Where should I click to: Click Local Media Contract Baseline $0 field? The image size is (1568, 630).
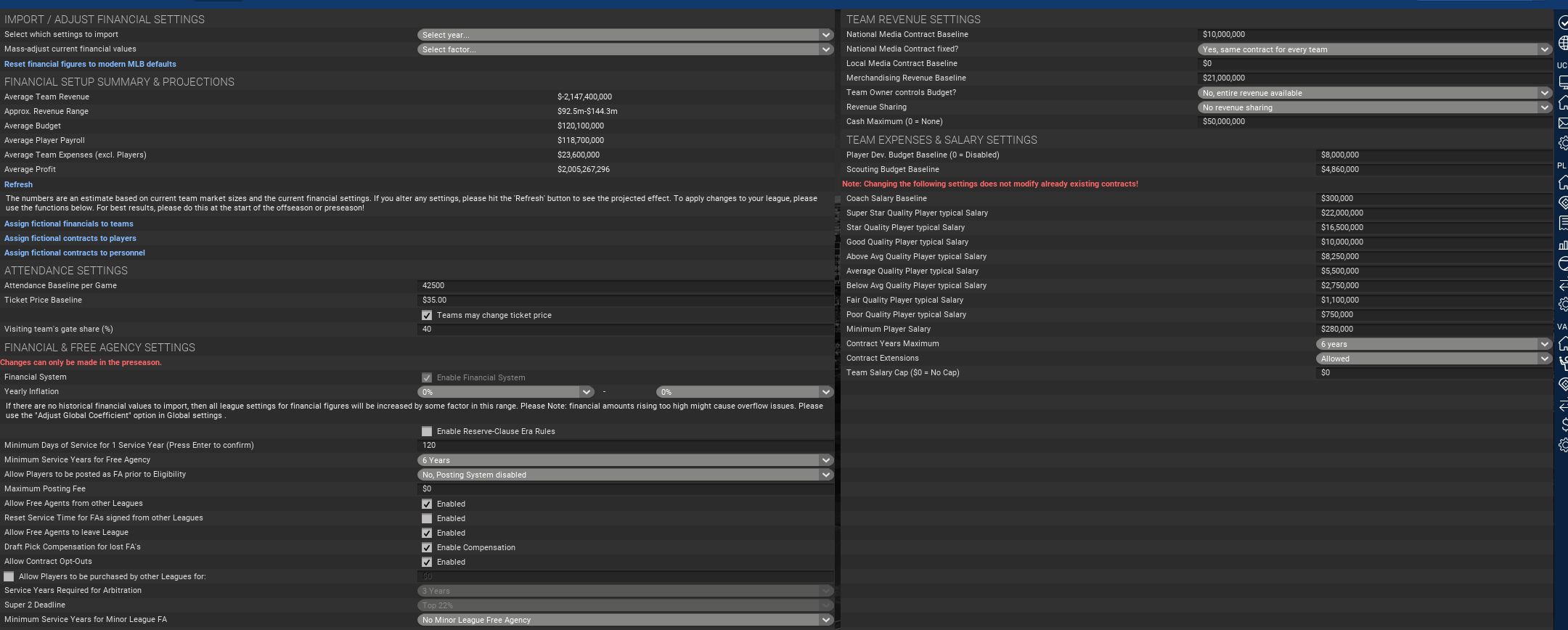pos(1375,63)
